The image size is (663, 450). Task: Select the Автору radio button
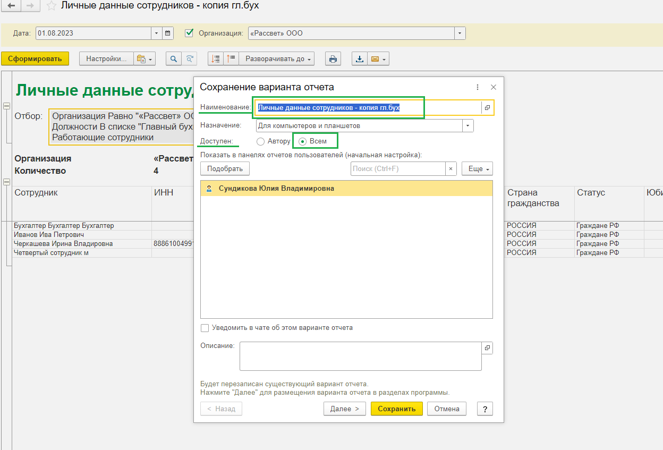tap(261, 142)
